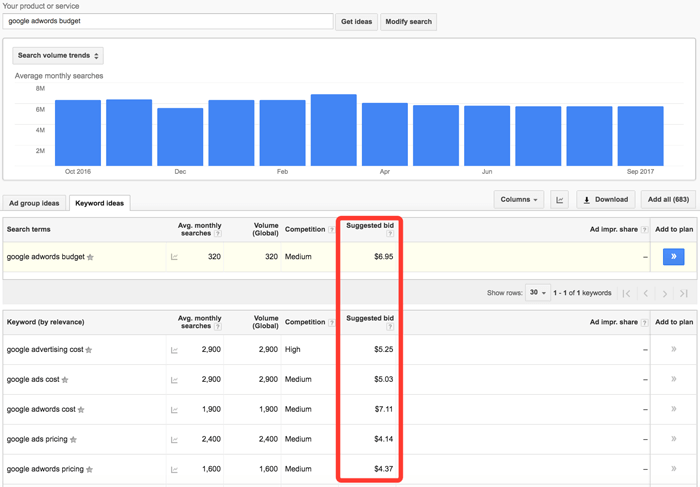Open the Columns dropdown
This screenshot has width=700, height=487.
point(519,200)
